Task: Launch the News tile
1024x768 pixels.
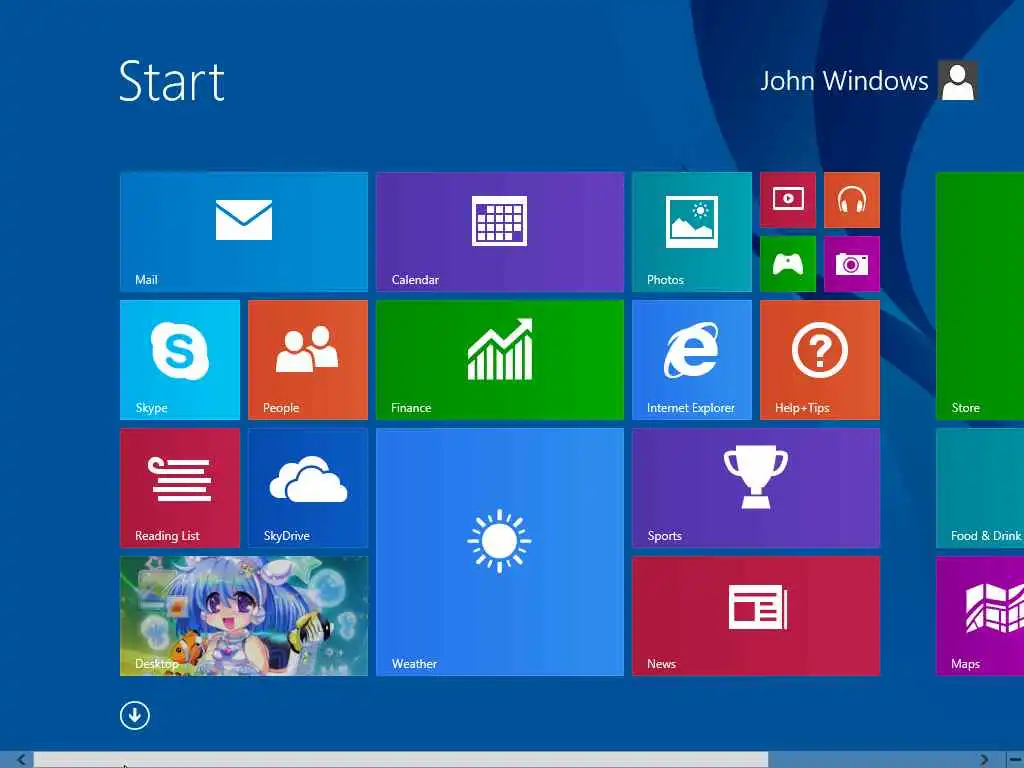Action: tap(756, 616)
